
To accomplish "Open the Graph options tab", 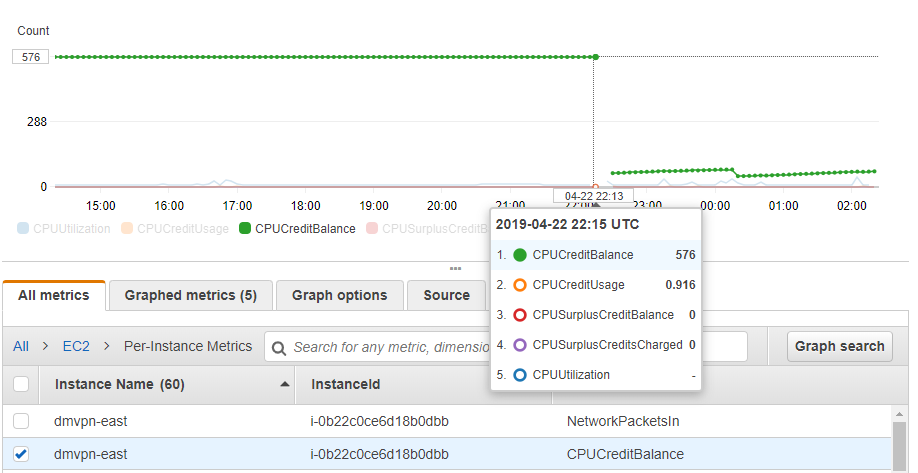I will tap(339, 295).
